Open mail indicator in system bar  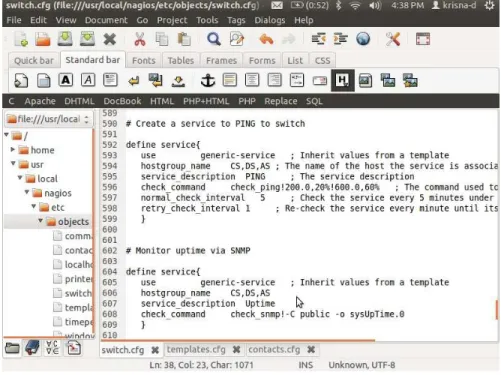tap(277, 6)
